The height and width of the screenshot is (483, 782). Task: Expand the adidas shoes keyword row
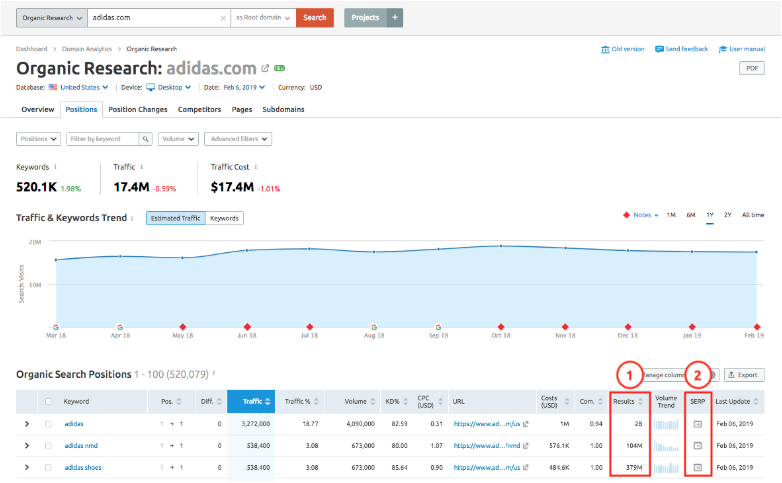pyautogui.click(x=27, y=467)
